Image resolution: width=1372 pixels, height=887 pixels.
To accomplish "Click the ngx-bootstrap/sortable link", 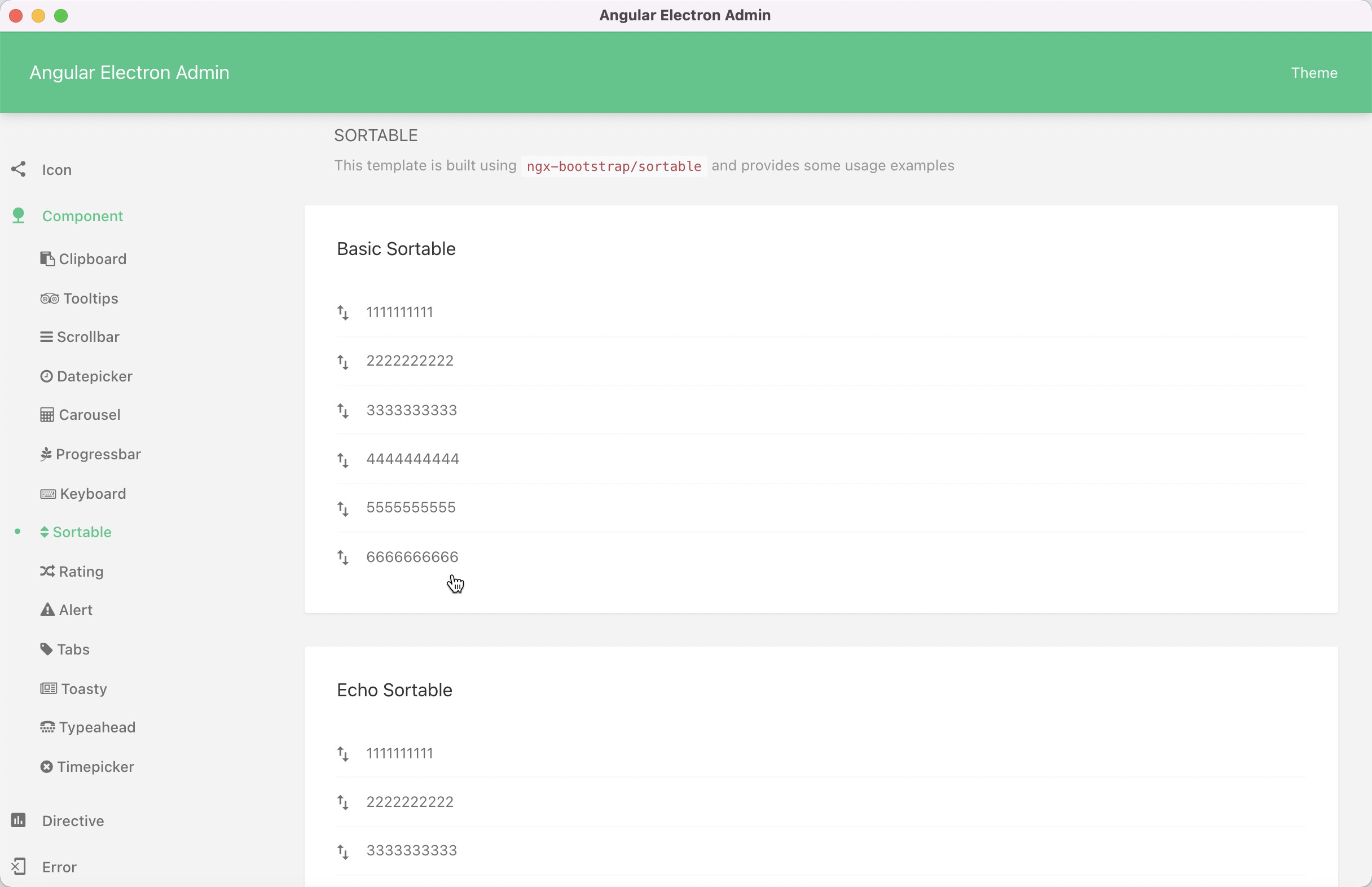I will tap(614, 166).
